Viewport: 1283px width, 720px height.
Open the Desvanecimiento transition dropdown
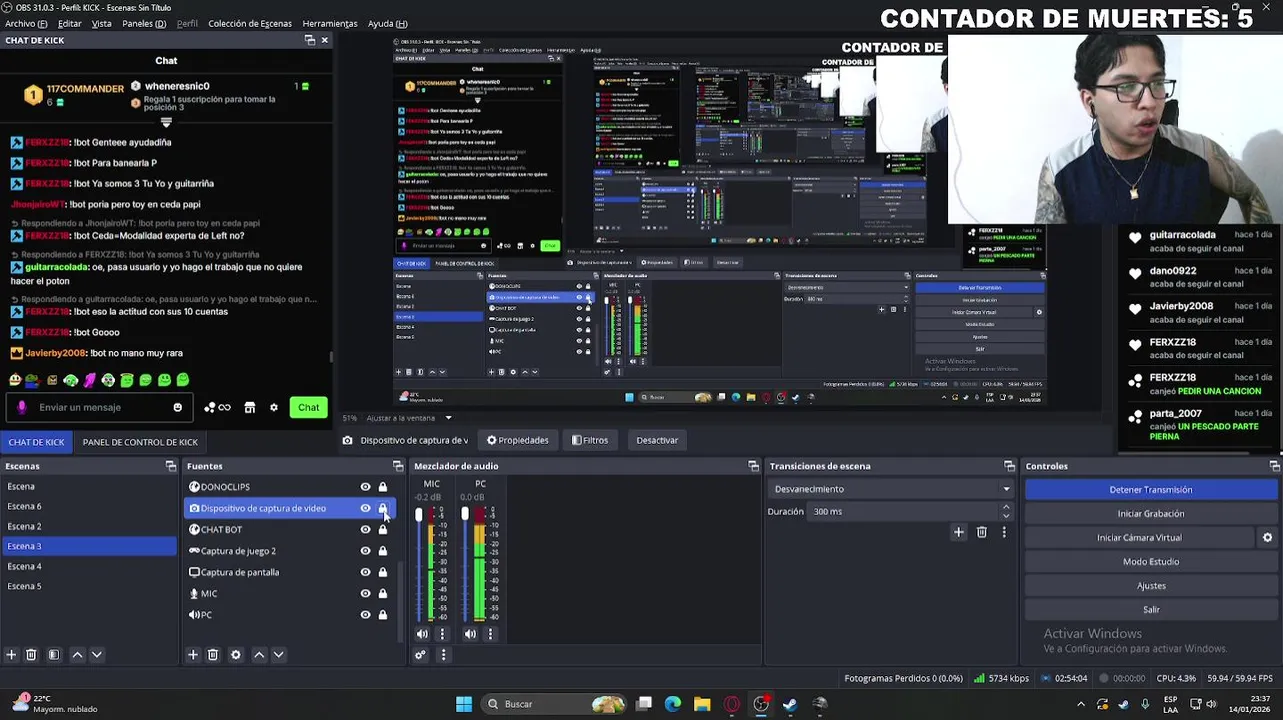890,489
